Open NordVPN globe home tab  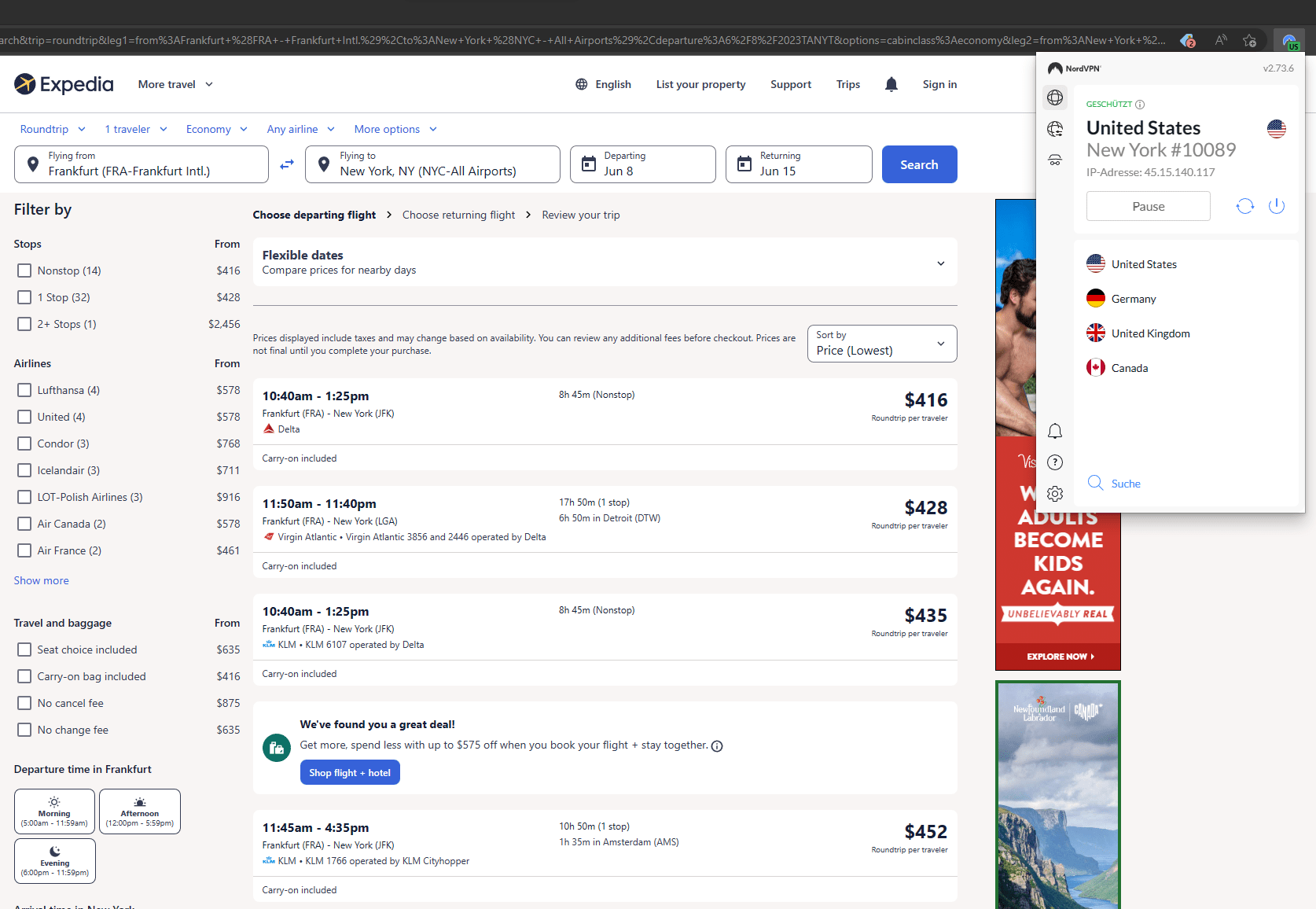pos(1055,98)
